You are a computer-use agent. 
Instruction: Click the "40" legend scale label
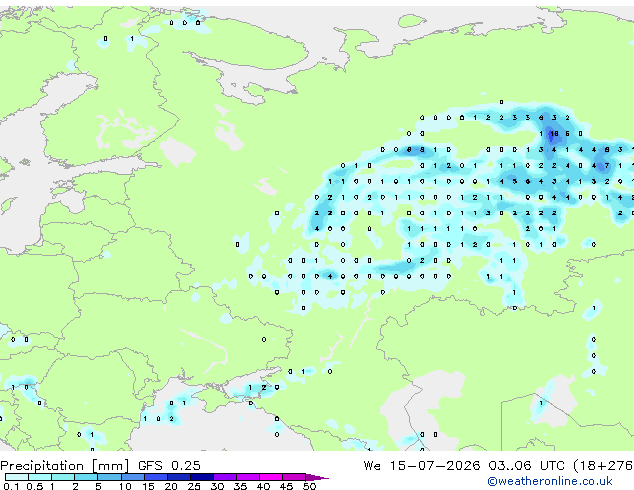pos(263,486)
